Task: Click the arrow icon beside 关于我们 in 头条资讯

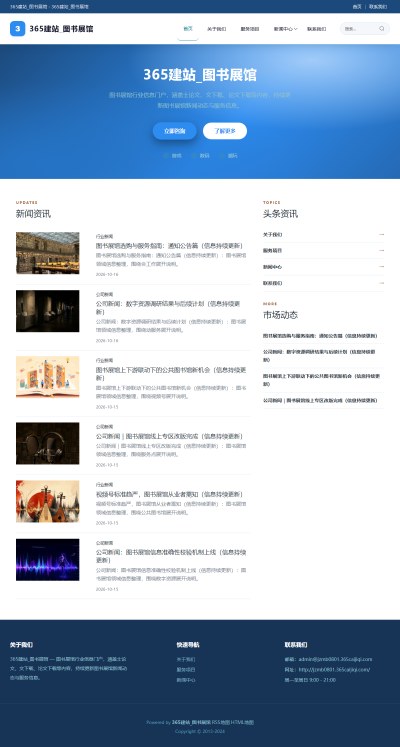Action: tap(381, 234)
